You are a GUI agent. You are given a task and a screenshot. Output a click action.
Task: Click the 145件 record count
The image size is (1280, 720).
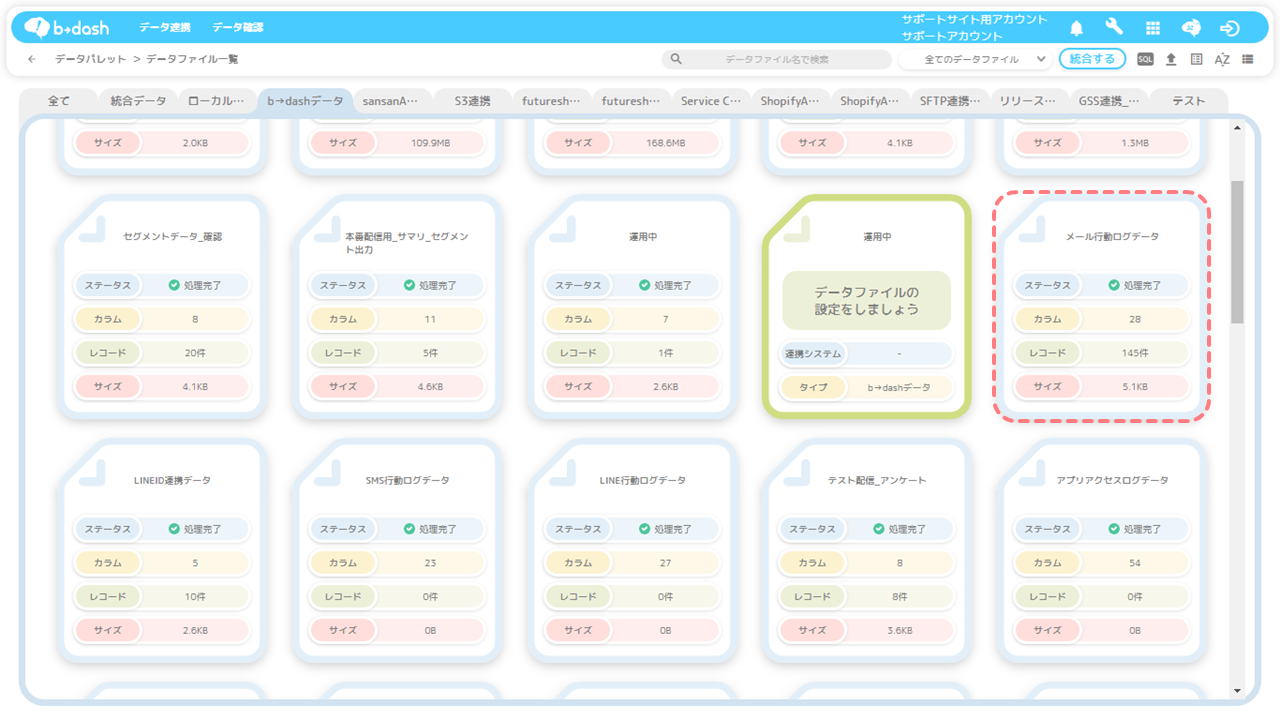[x=1134, y=353]
